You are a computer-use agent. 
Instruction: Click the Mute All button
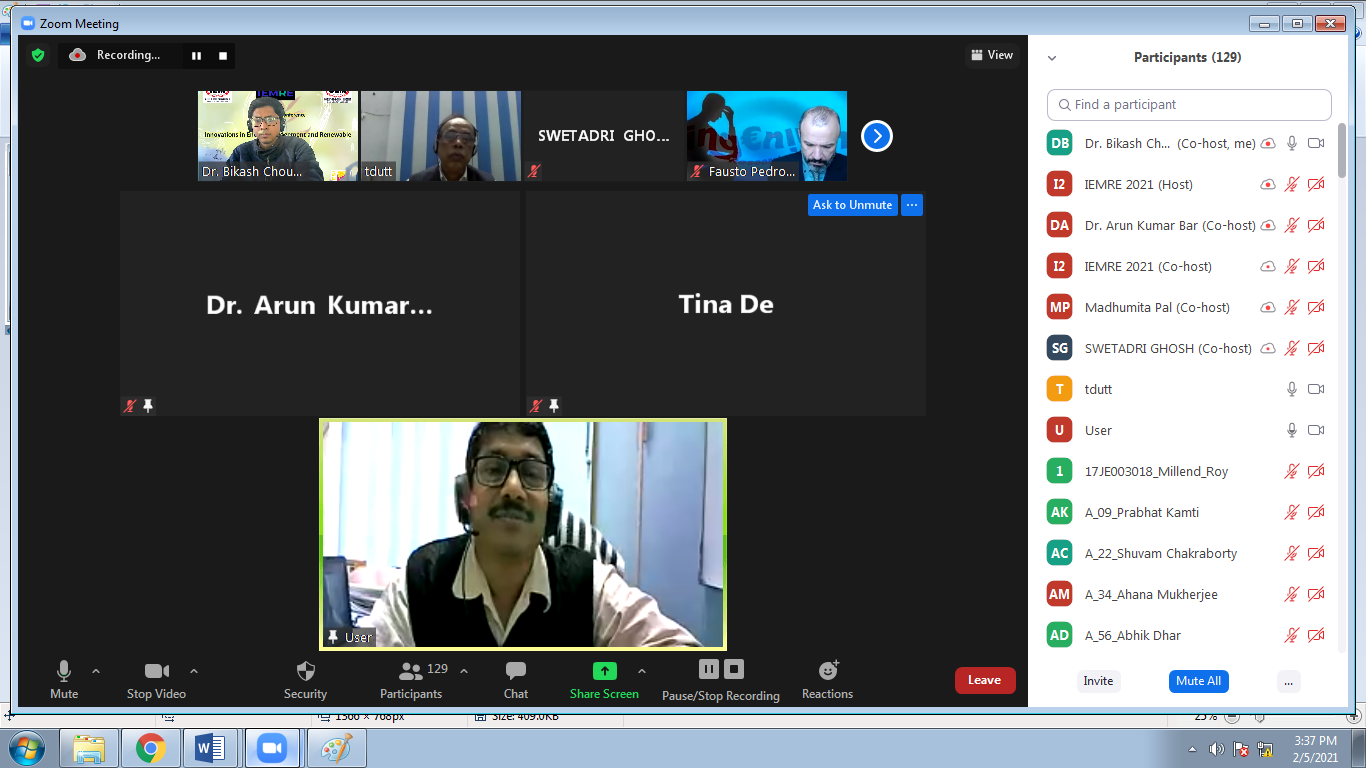[1198, 681]
